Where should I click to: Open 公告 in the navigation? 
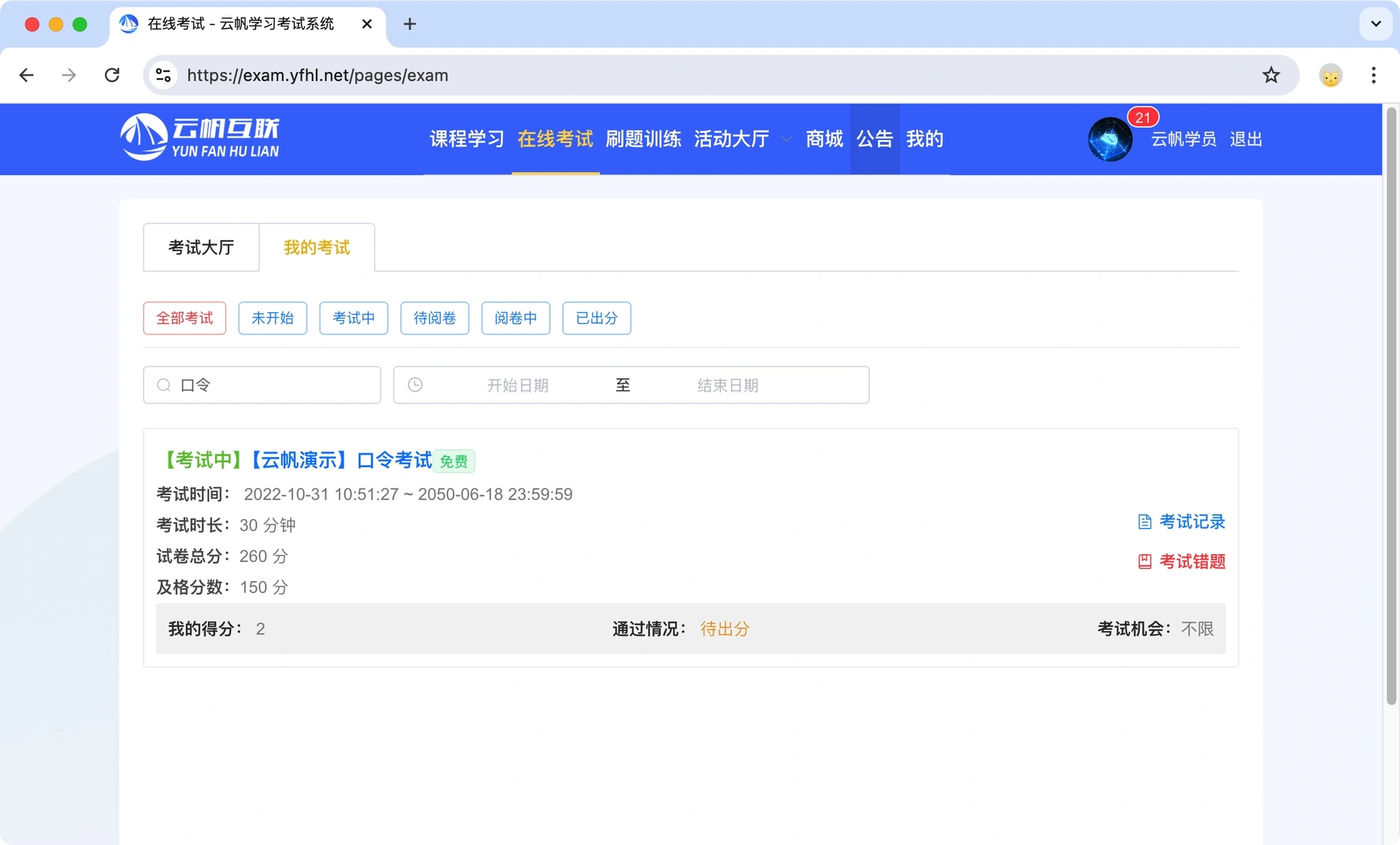(x=875, y=139)
